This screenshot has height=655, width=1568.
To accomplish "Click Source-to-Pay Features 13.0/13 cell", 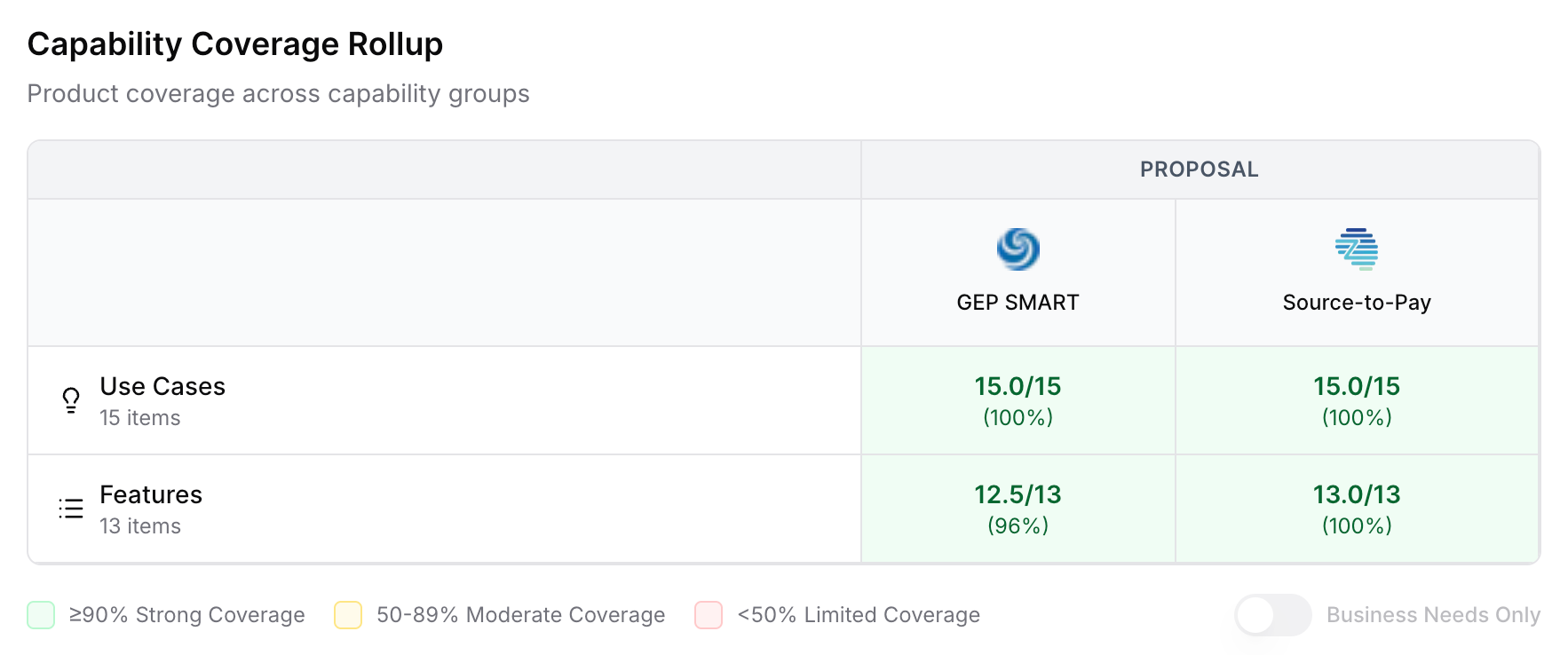I will click(1356, 509).
